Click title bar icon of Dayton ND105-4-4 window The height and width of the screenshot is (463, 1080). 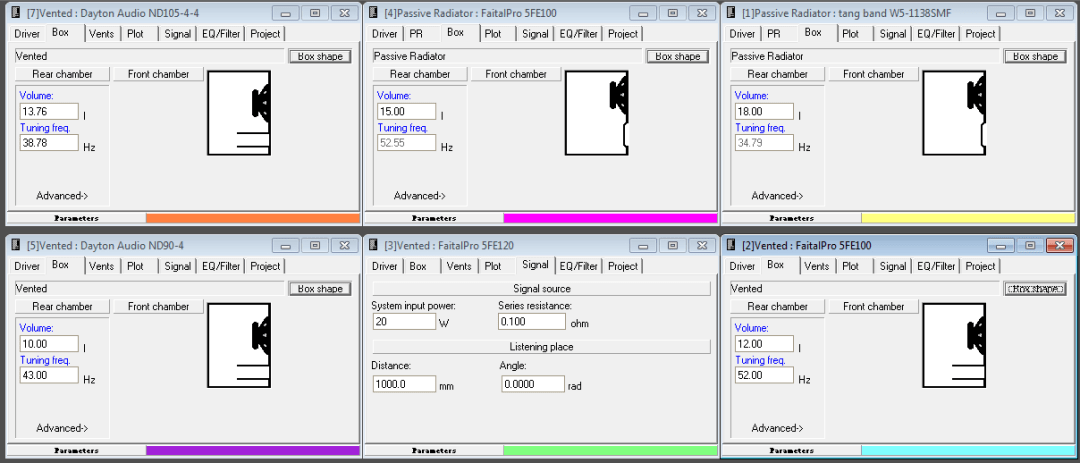[x=15, y=13]
